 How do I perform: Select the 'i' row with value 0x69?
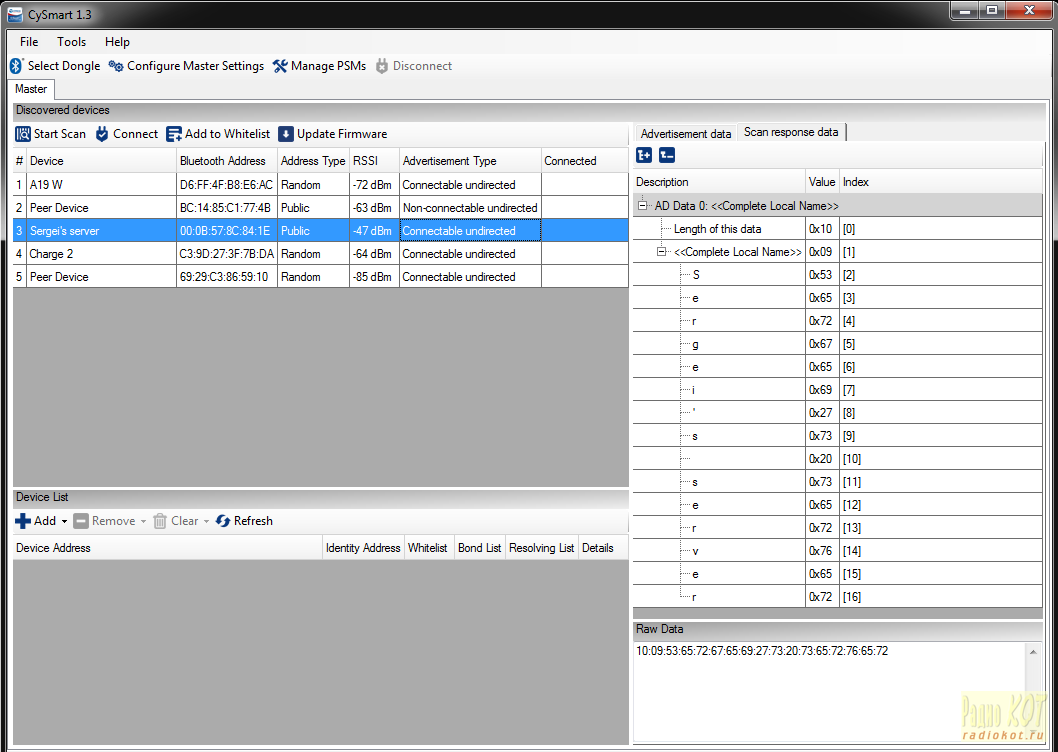point(837,390)
